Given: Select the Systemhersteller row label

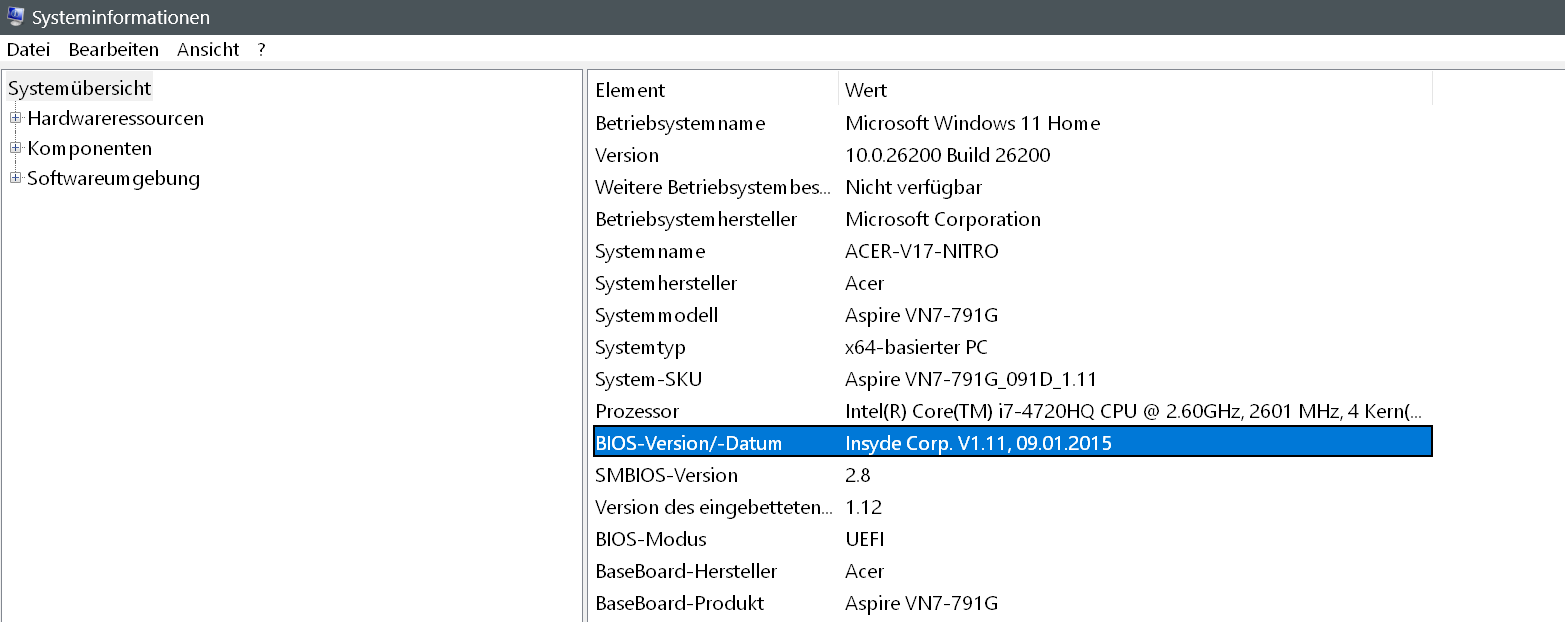Looking at the screenshot, I should coord(664,283).
